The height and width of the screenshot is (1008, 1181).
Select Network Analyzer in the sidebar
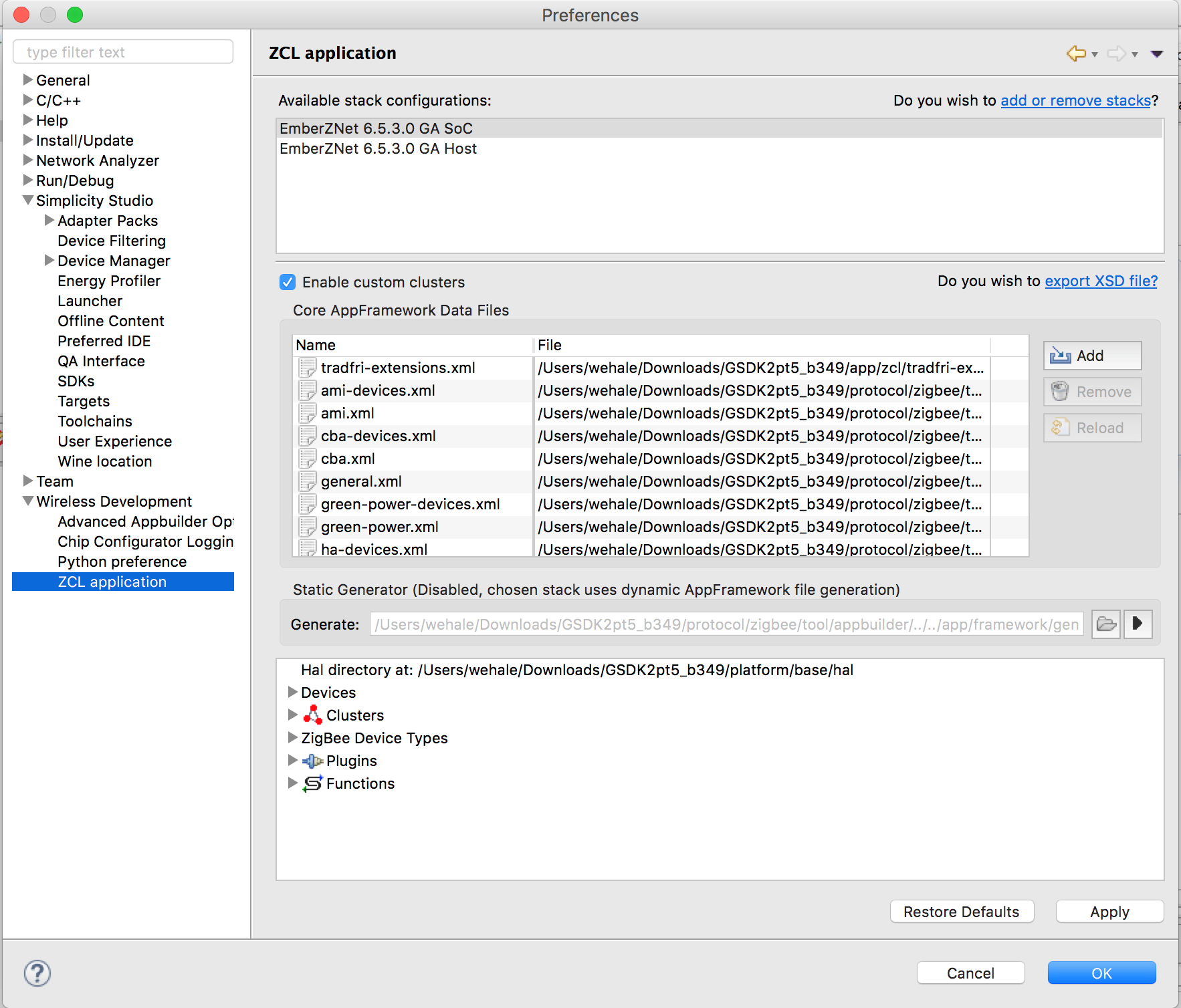(98, 160)
